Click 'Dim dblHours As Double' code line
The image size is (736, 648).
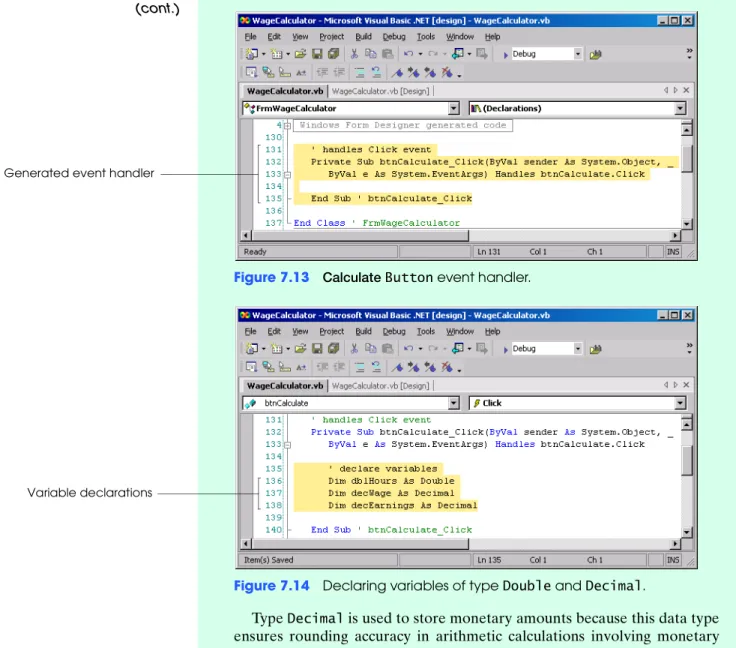point(391,481)
